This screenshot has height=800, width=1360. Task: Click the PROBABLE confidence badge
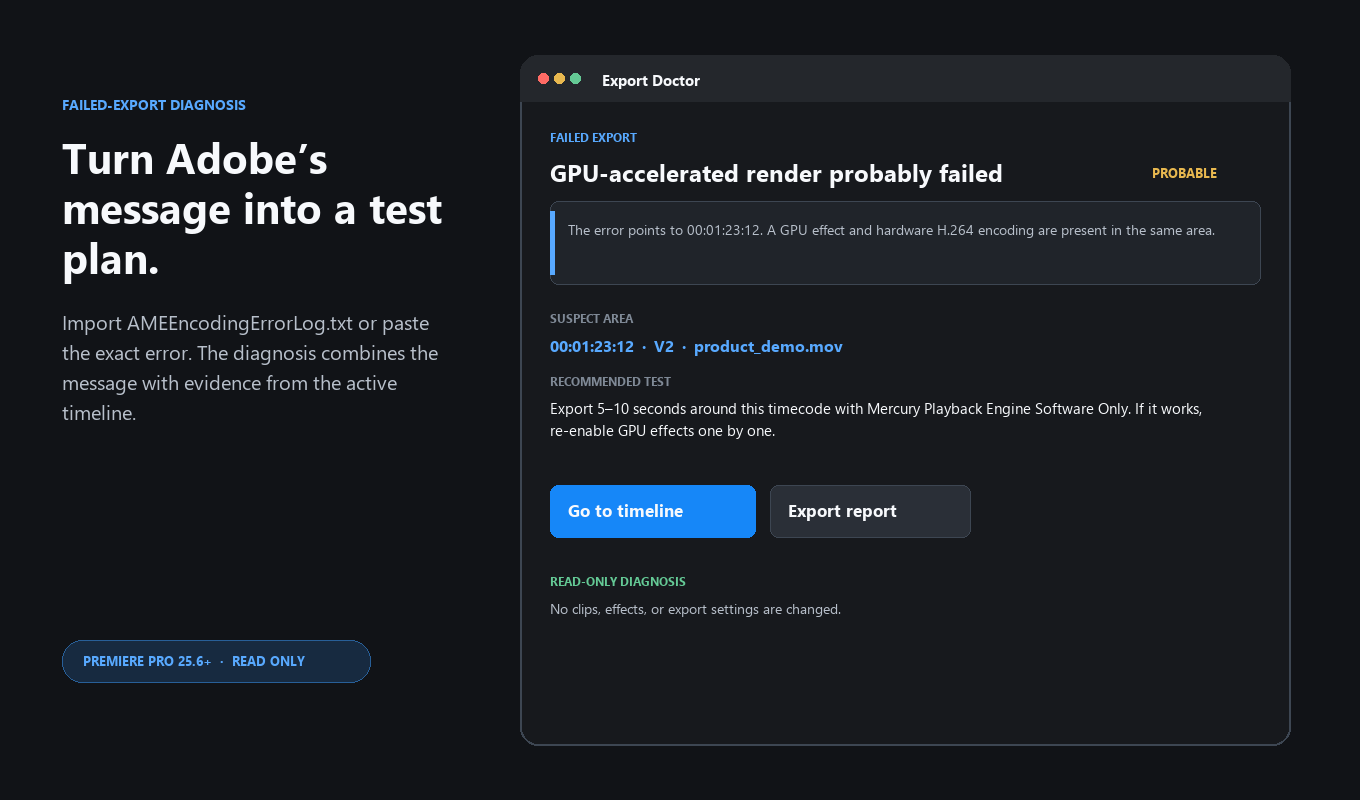1184,173
